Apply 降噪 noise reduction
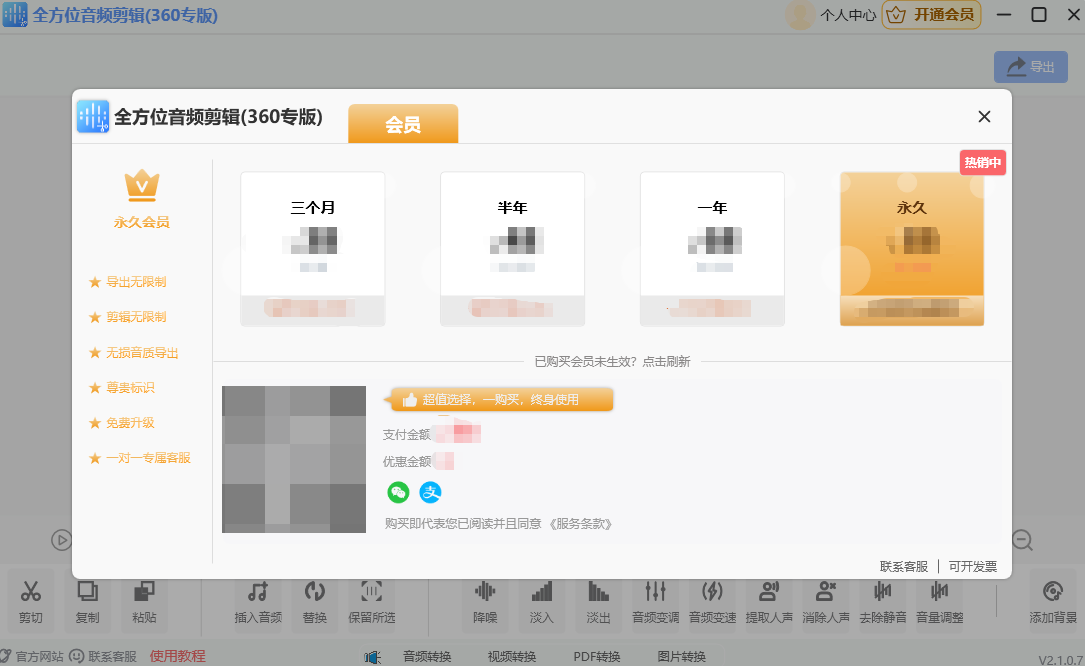Screen dimensions: 1085x666 pos(485,605)
